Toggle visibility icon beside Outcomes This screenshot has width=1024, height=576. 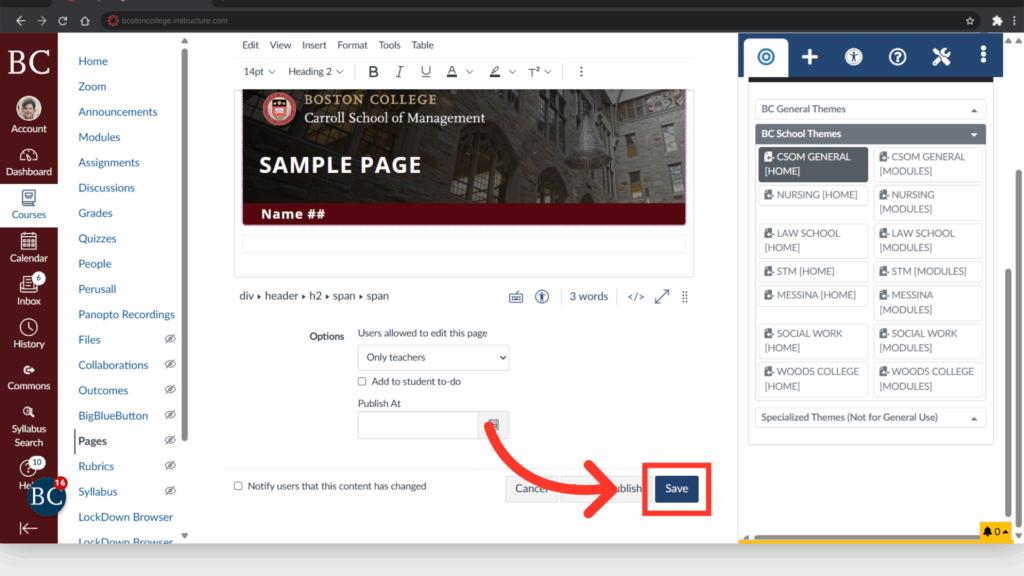(x=170, y=390)
